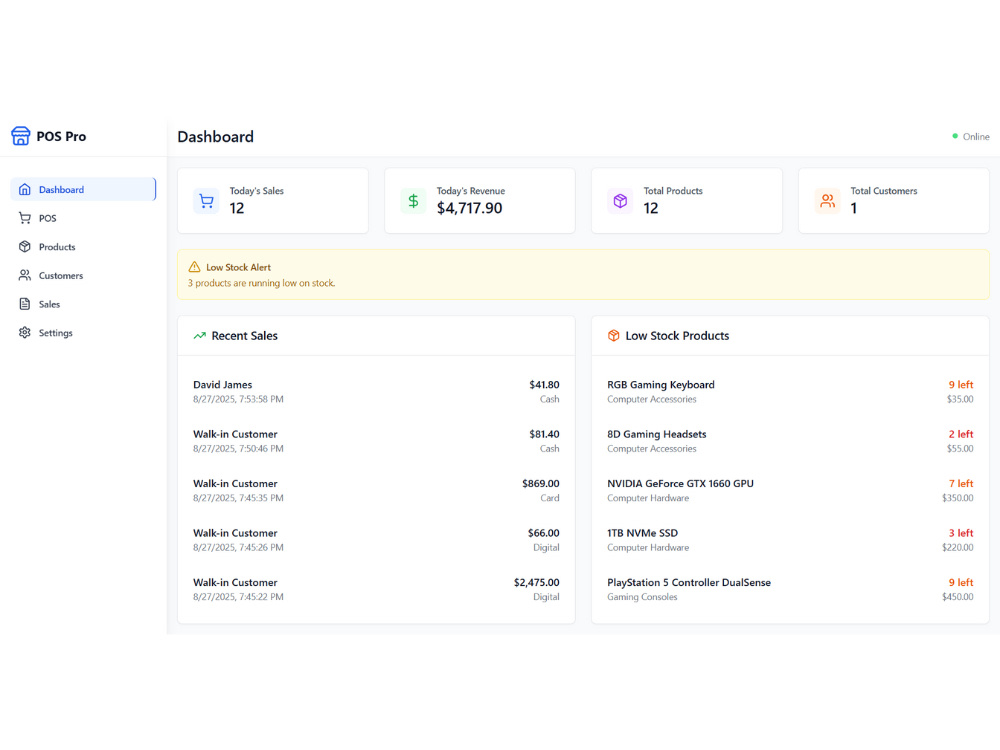
Task: Click the orange users icon in Total Customers card
Action: click(827, 201)
